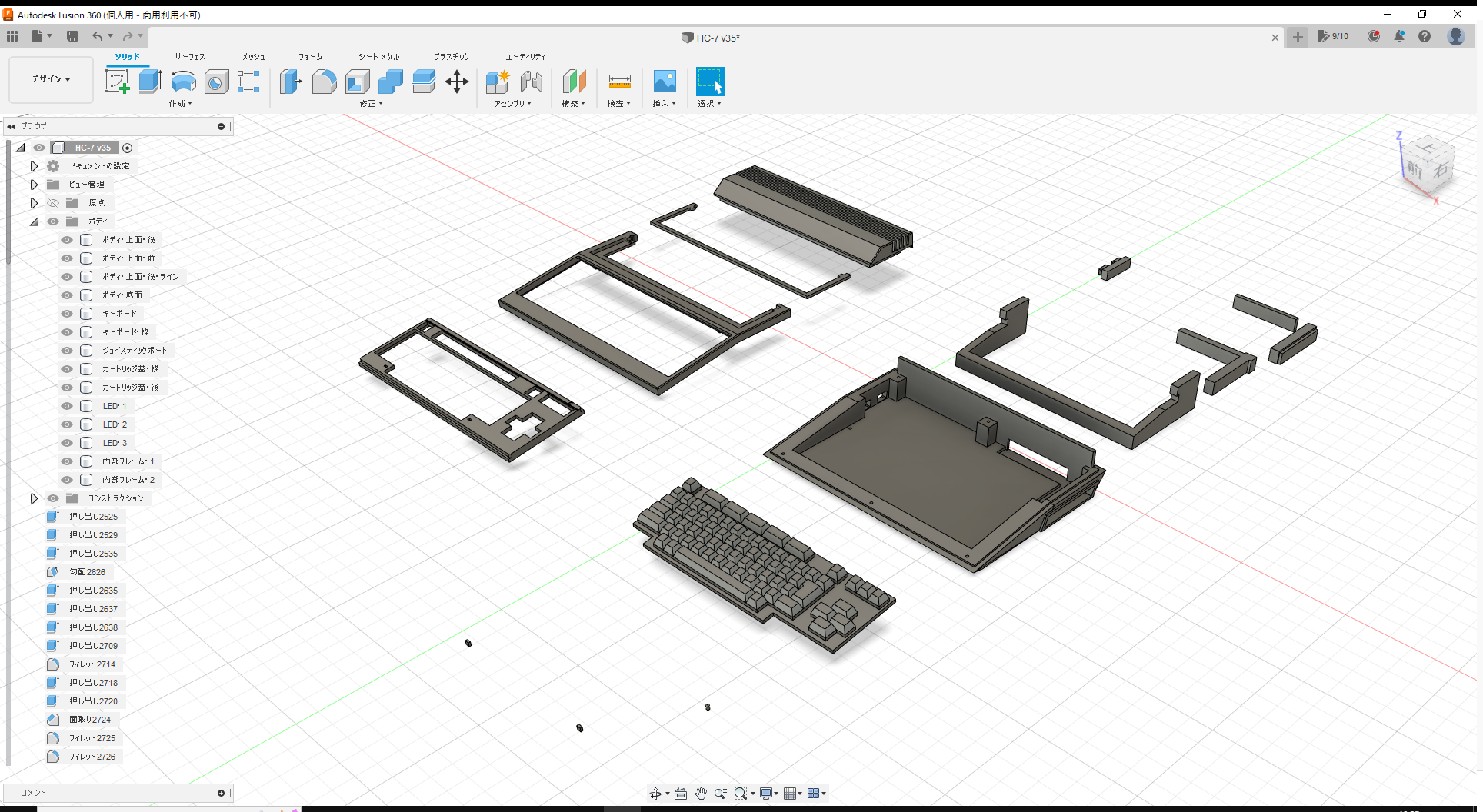Expand the コンストラクション folder

tap(34, 498)
